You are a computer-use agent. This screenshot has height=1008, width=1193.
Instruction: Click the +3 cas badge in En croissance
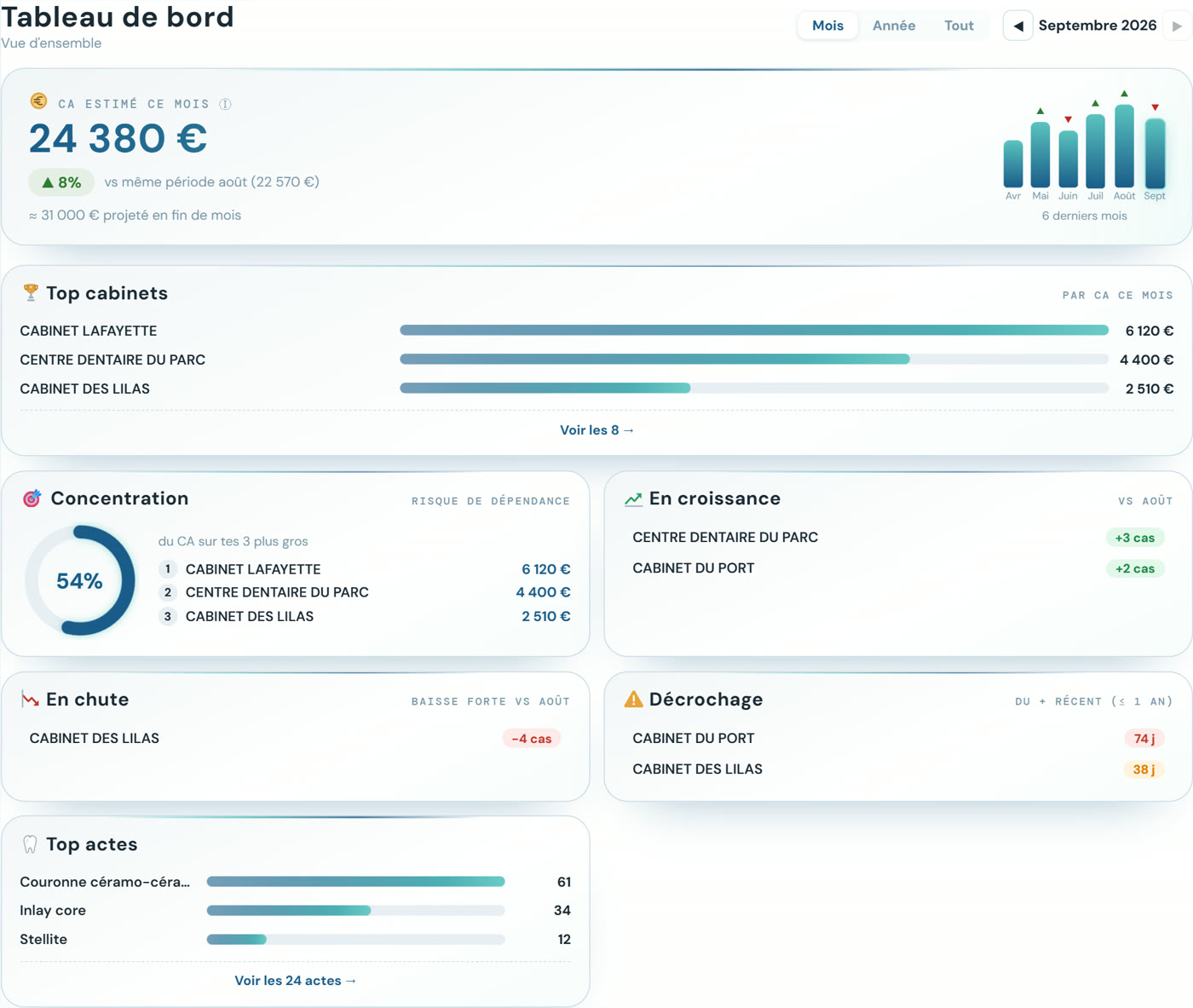(1135, 538)
